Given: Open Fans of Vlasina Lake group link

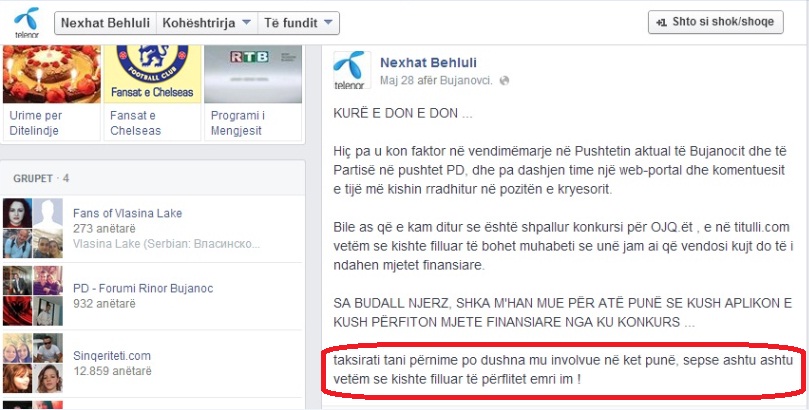Looking at the screenshot, I should (127, 213).
